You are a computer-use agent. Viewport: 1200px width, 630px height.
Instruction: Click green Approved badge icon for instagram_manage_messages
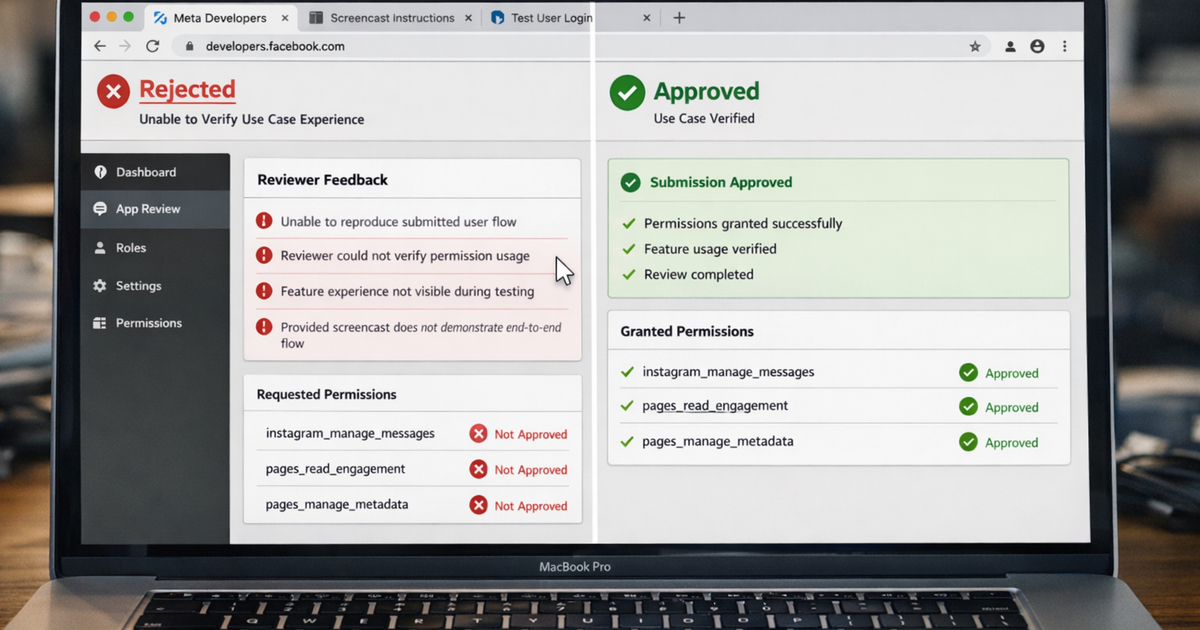pos(968,372)
